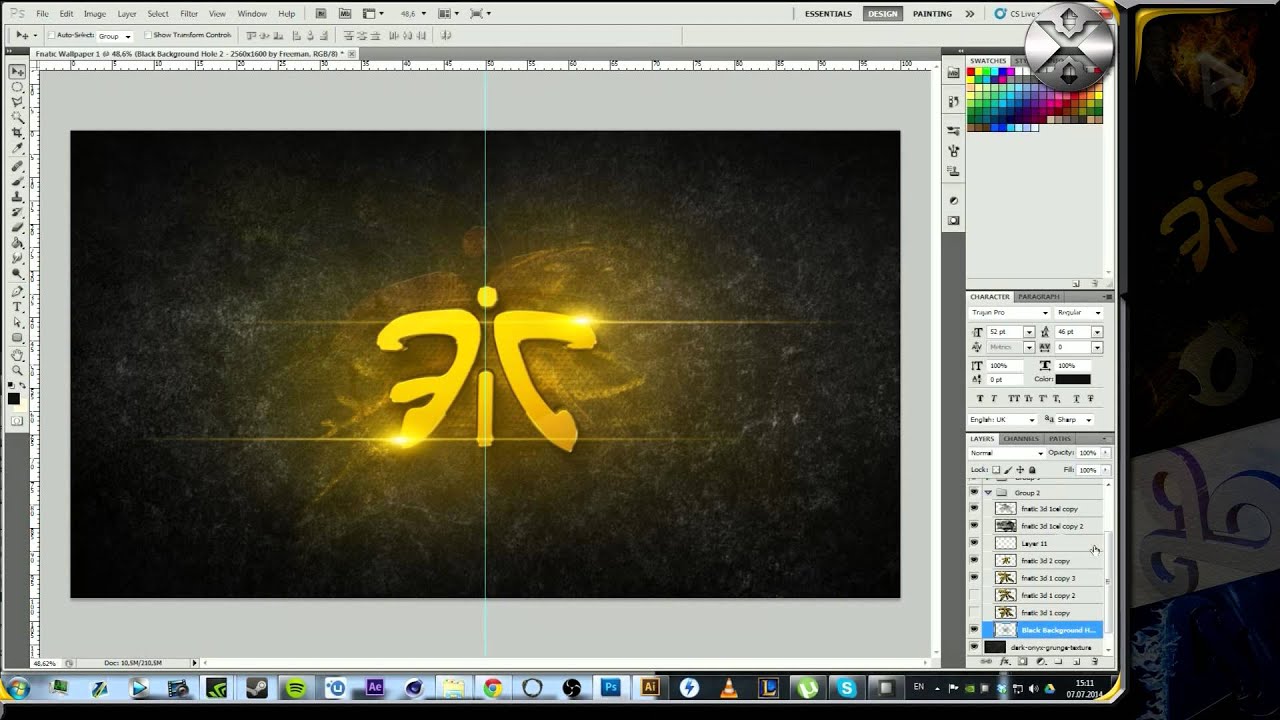Open the layer blend mode Normal dropdown
1280x720 pixels.
pyautogui.click(x=1007, y=453)
